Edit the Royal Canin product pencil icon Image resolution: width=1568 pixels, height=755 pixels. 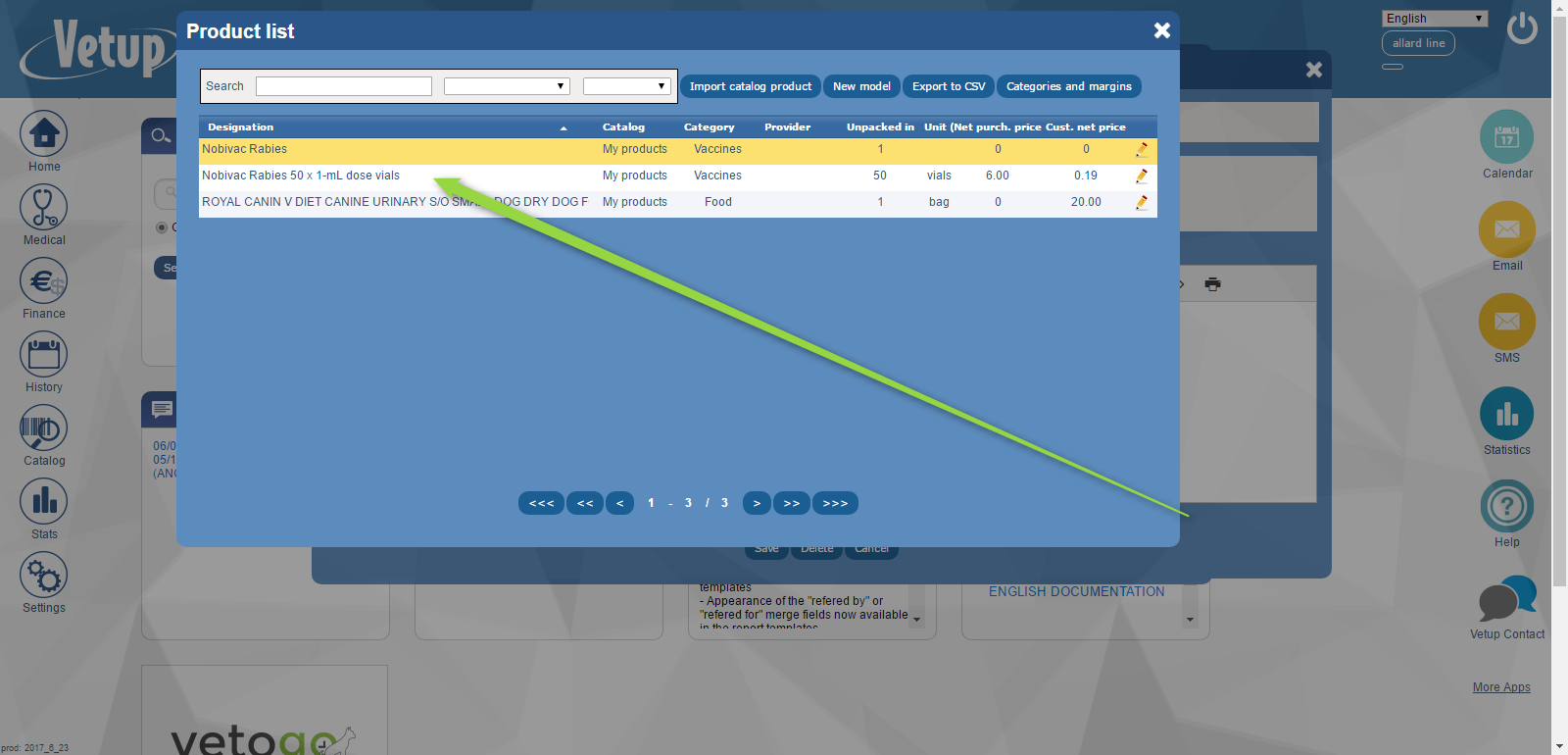pyautogui.click(x=1142, y=202)
